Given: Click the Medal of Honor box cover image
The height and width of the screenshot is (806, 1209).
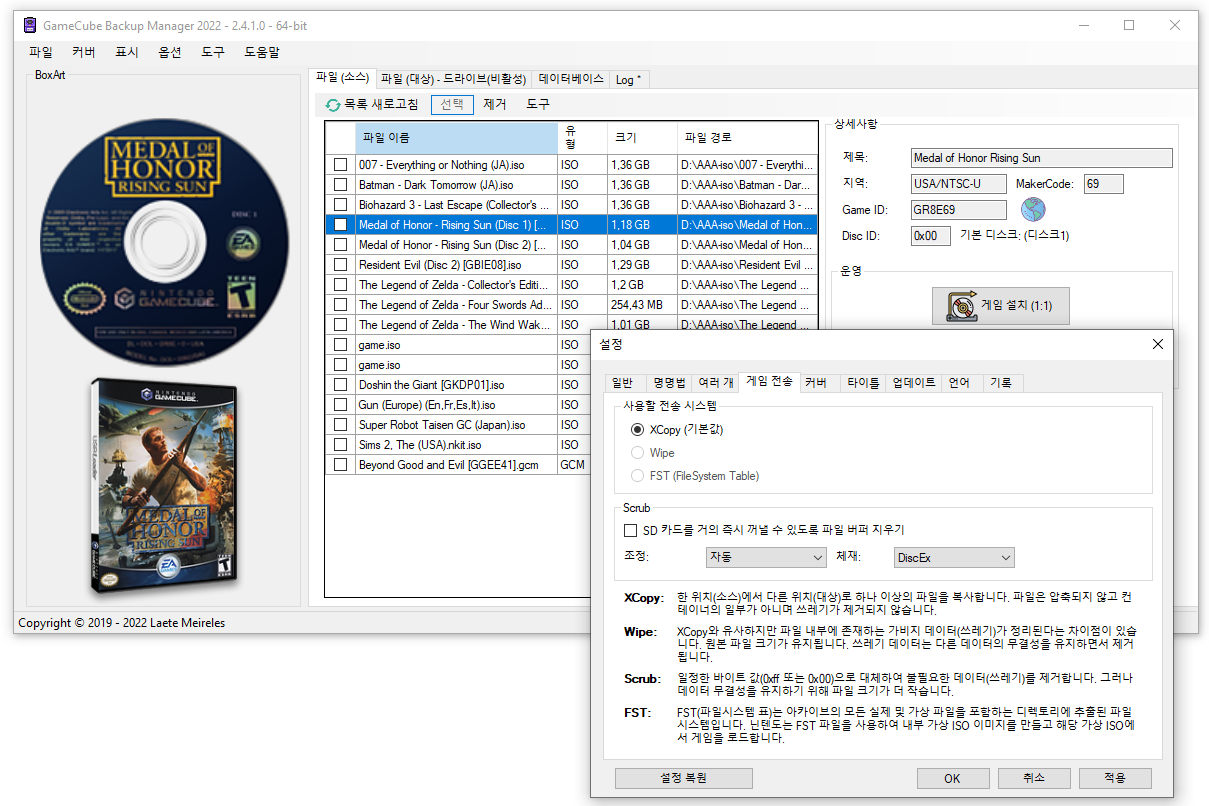Looking at the screenshot, I should [x=165, y=486].
